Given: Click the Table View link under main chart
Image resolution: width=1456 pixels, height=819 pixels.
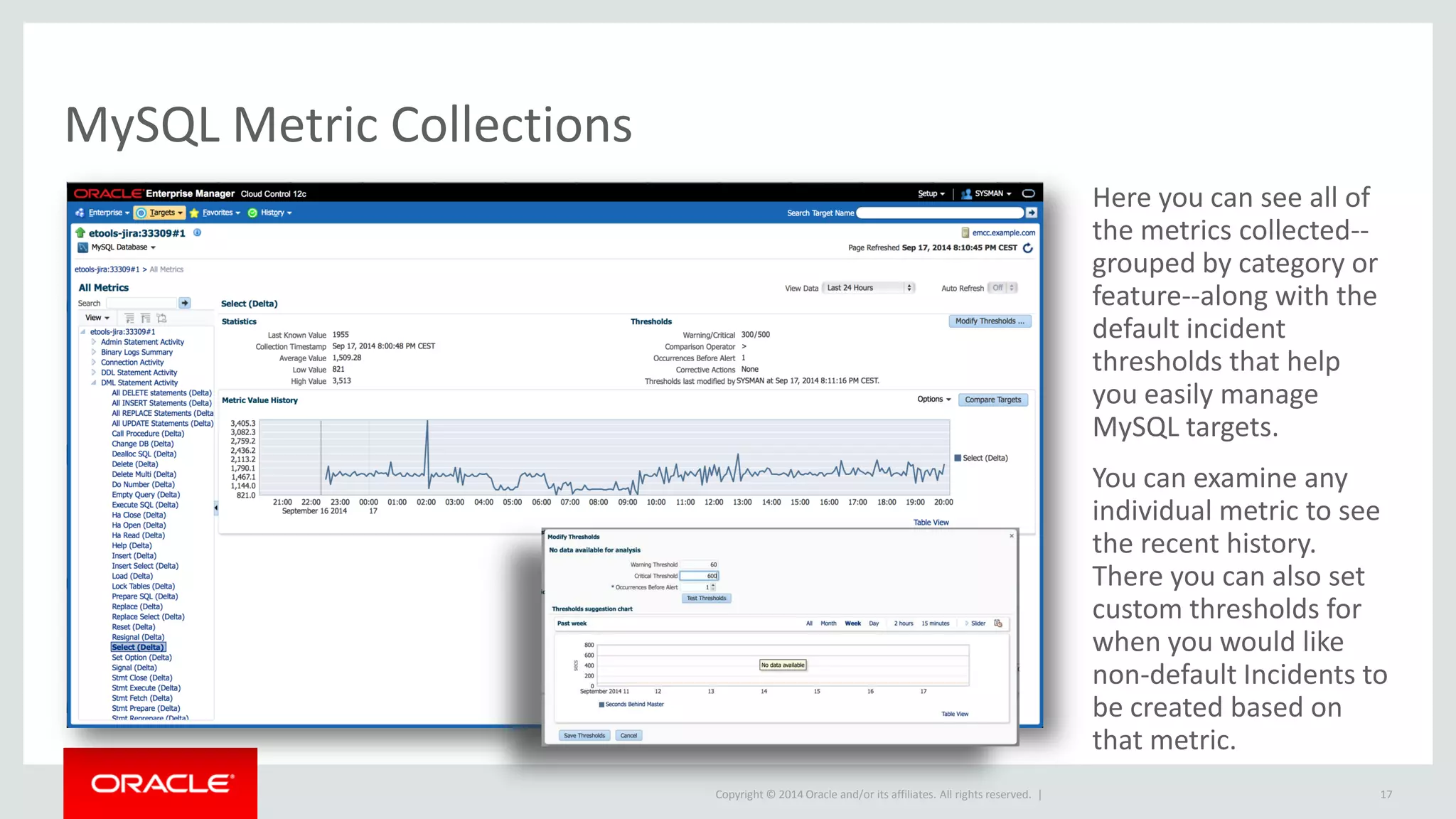Looking at the screenshot, I should click(931, 523).
